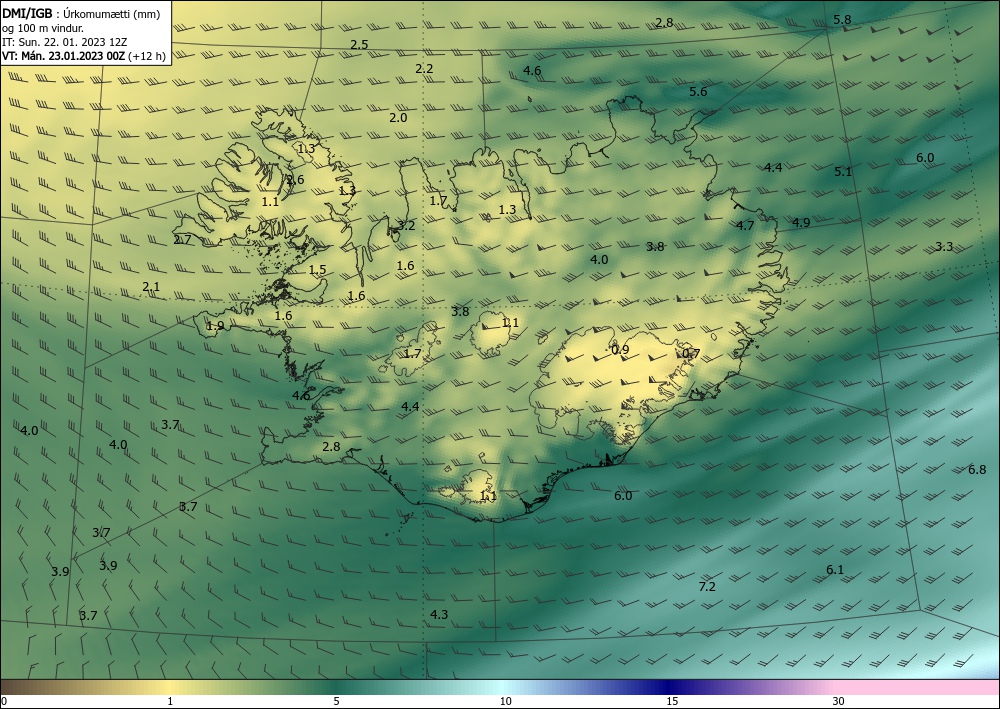Click the '2.5' map value

coord(359,45)
